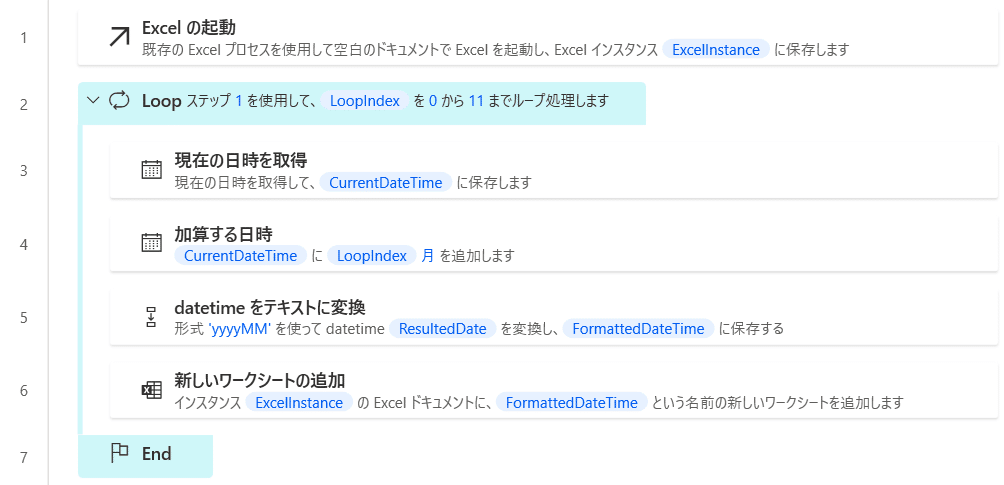
Task: Collapse the Loop block with the chevron
Action: 93,101
